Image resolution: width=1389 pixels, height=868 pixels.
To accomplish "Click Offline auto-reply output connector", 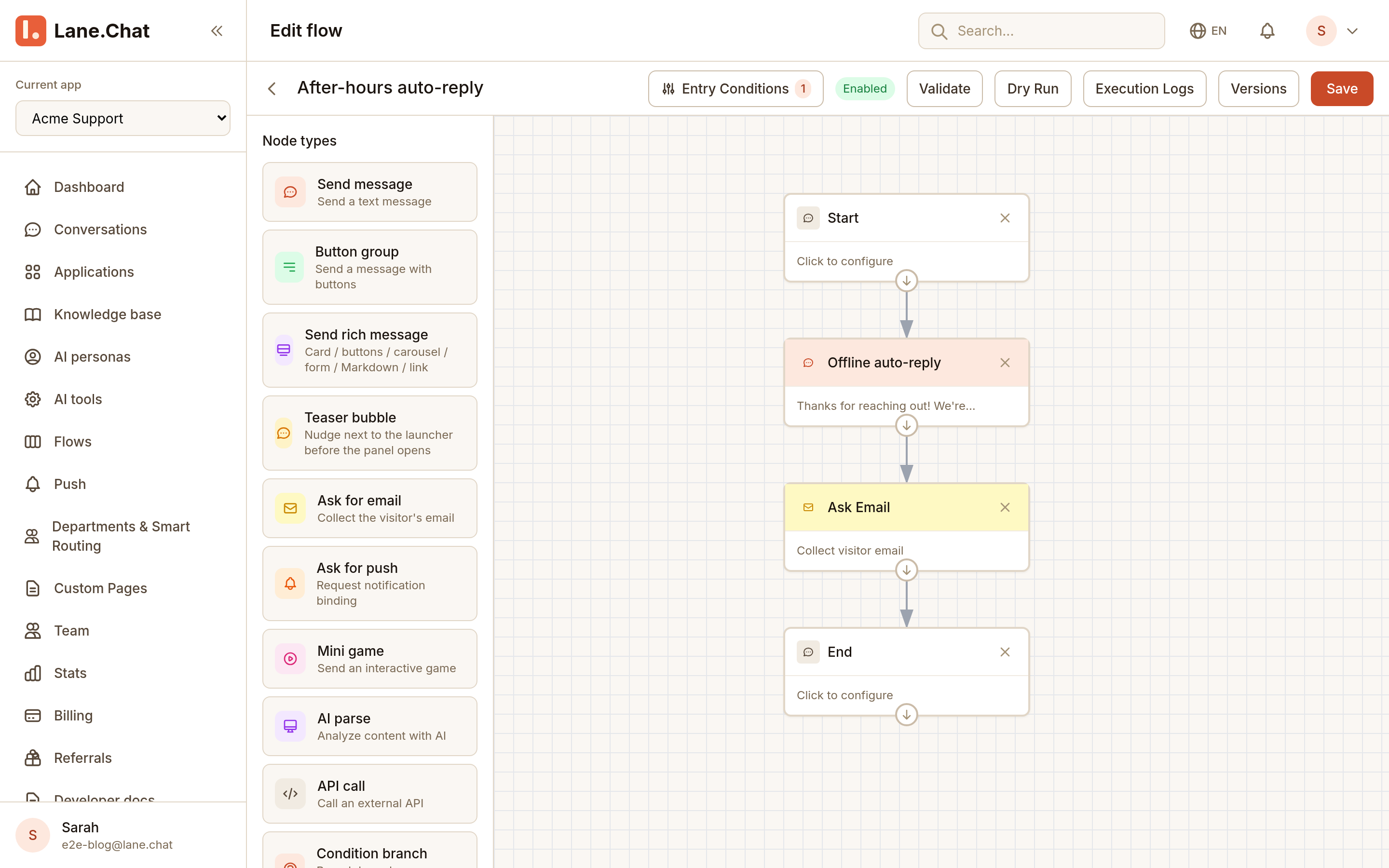I will coord(906,426).
